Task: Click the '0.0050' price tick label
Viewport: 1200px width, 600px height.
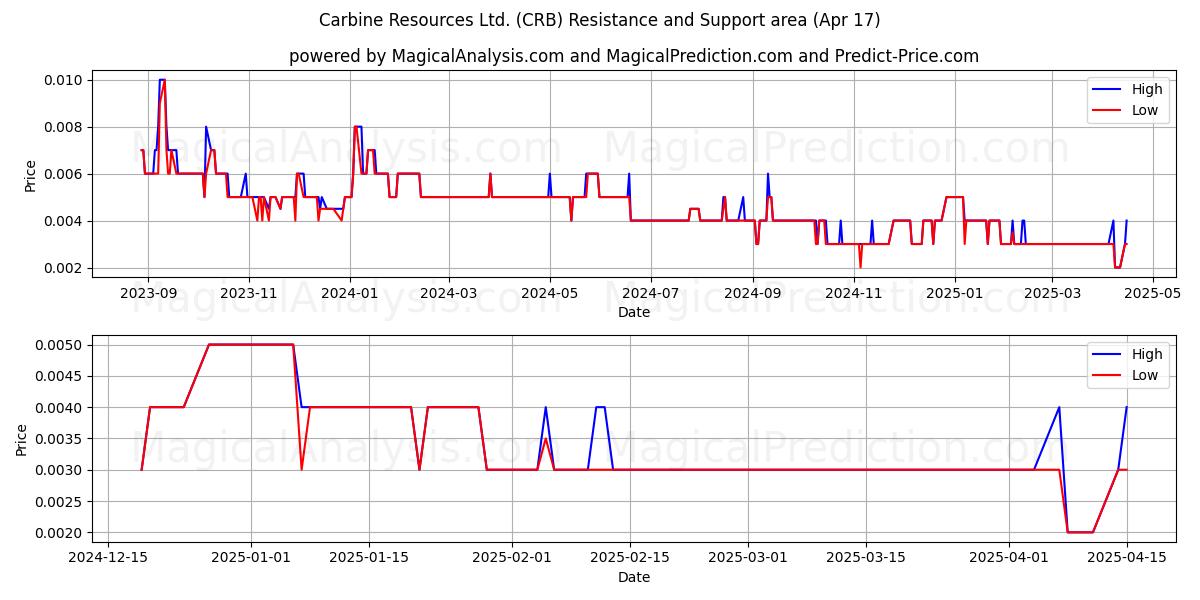Action: 60,345
